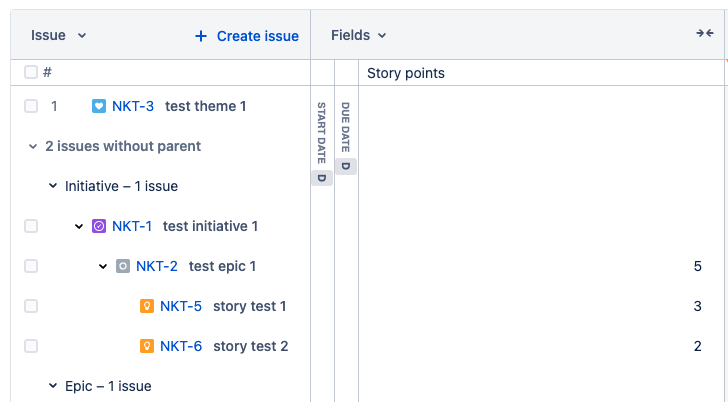This screenshot has height=402, width=728.
Task: Collapse the Epic – 1 issue group
Action: pyautogui.click(x=53, y=386)
